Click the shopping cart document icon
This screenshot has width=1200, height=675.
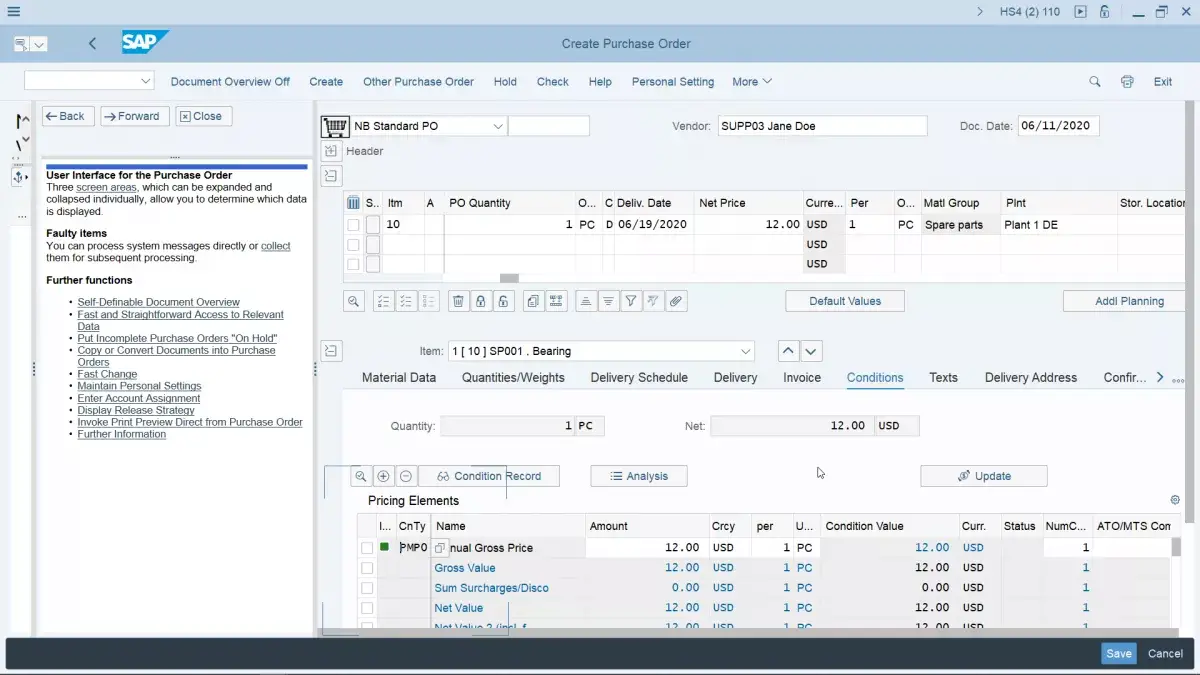tap(334, 126)
